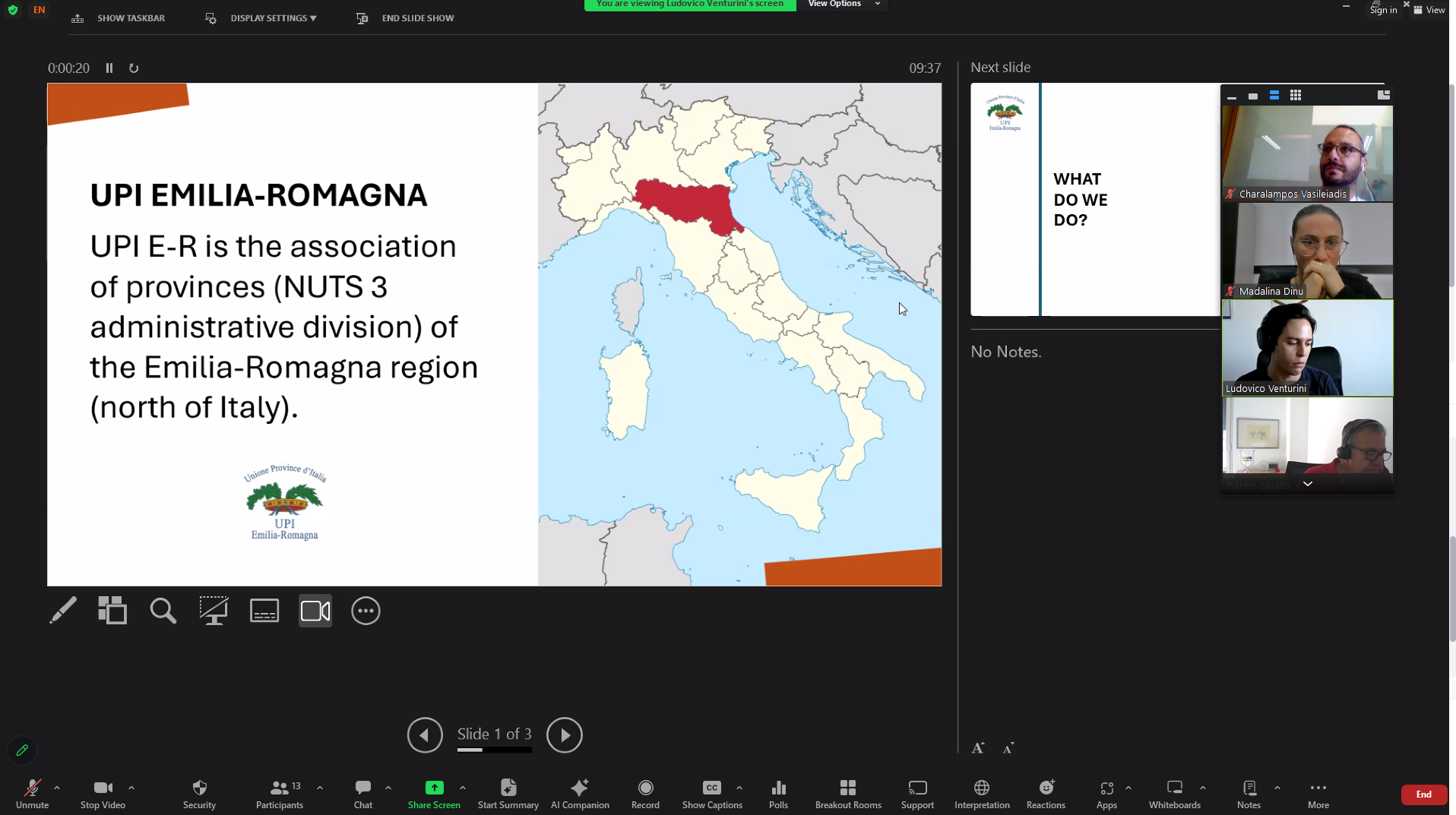
Task: Go to the previous slide arrow
Action: [425, 734]
